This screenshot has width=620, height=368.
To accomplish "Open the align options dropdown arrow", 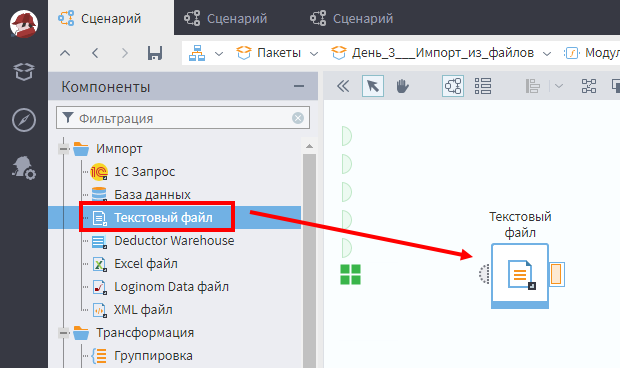I will coord(559,86).
